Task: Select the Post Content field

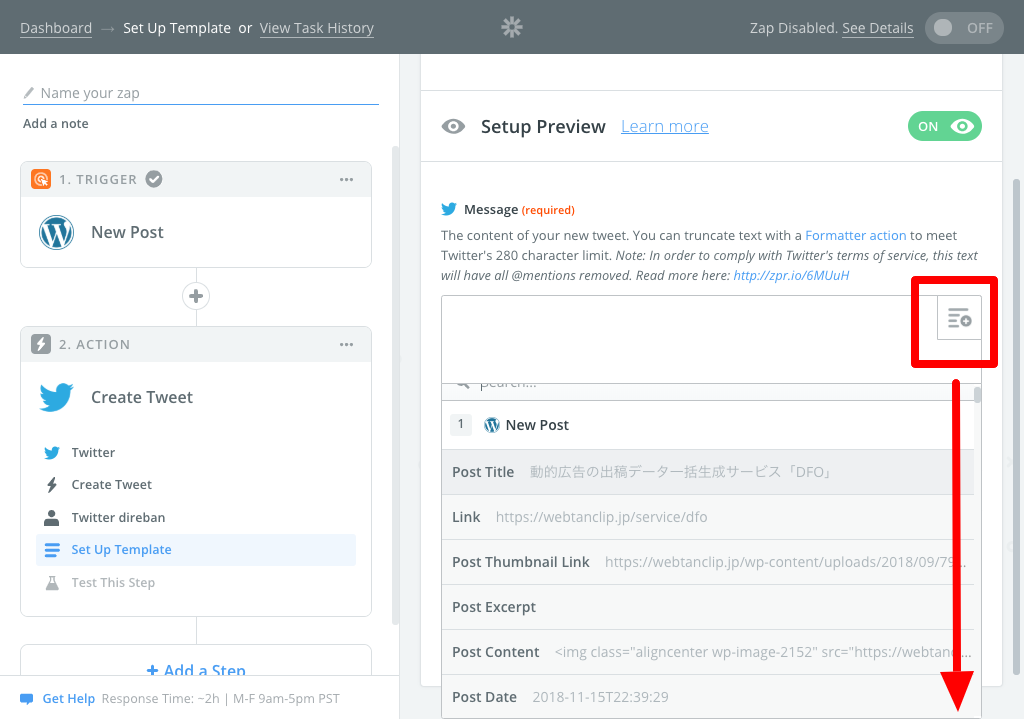Action: point(708,652)
